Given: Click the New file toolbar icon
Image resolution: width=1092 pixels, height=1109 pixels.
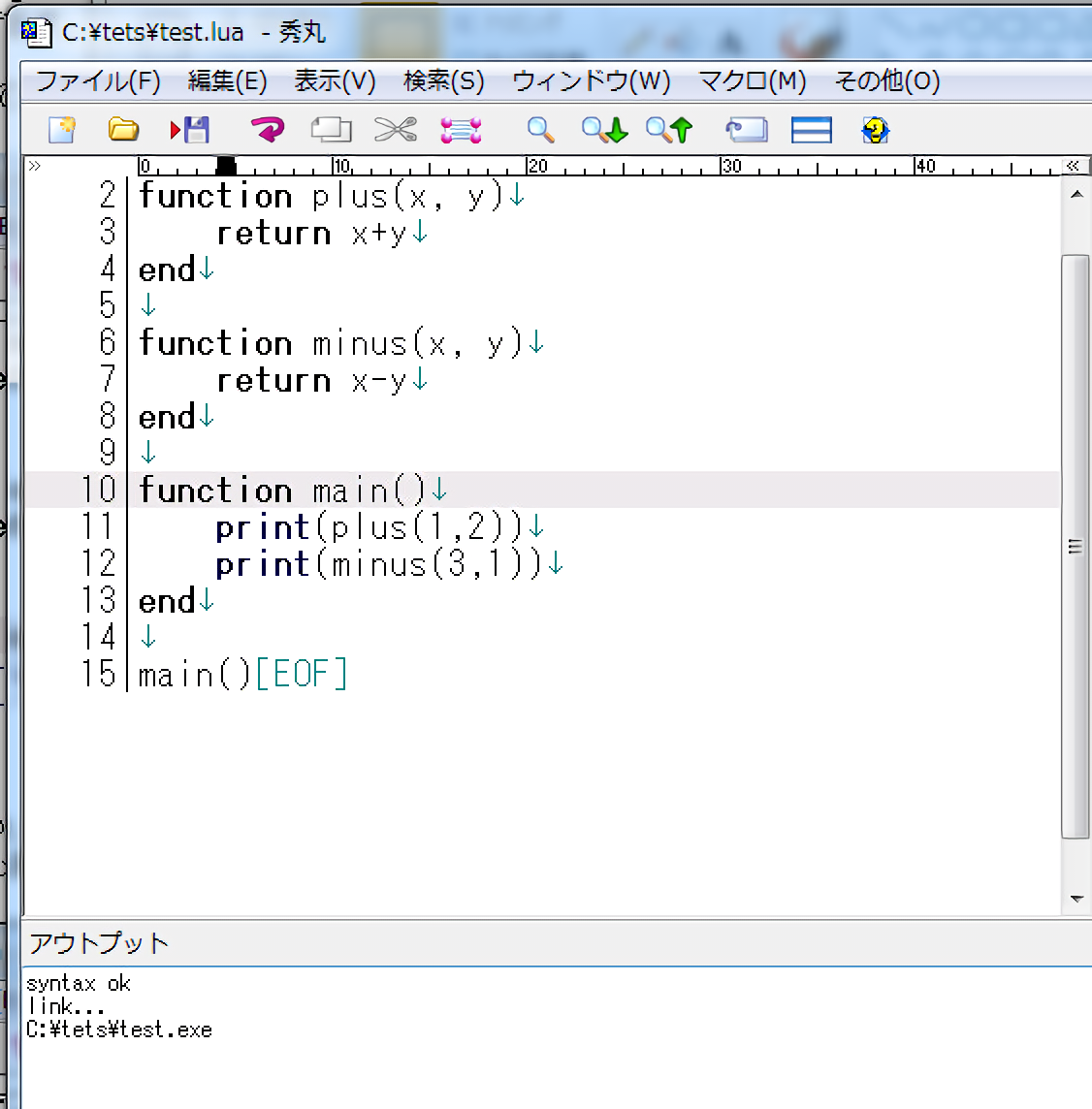Looking at the screenshot, I should coord(62,130).
